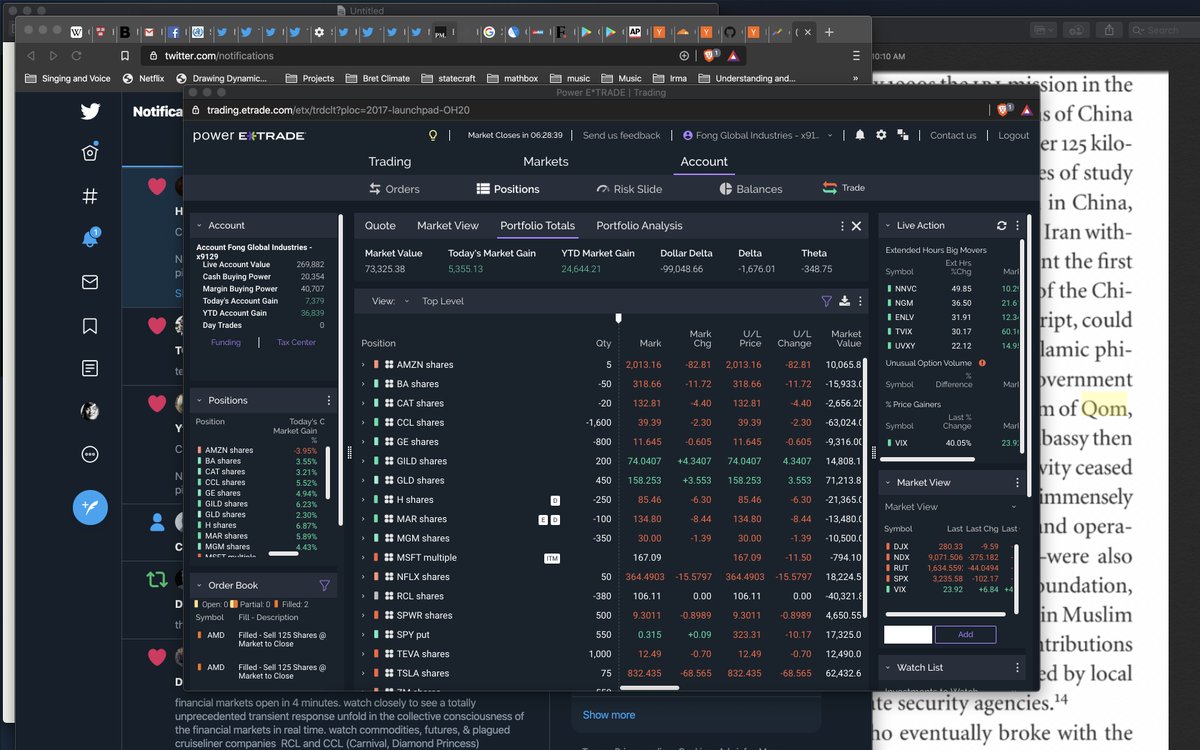Viewport: 1200px width, 750px height.
Task: Click the Twitter address bar URL
Action: [x=219, y=56]
